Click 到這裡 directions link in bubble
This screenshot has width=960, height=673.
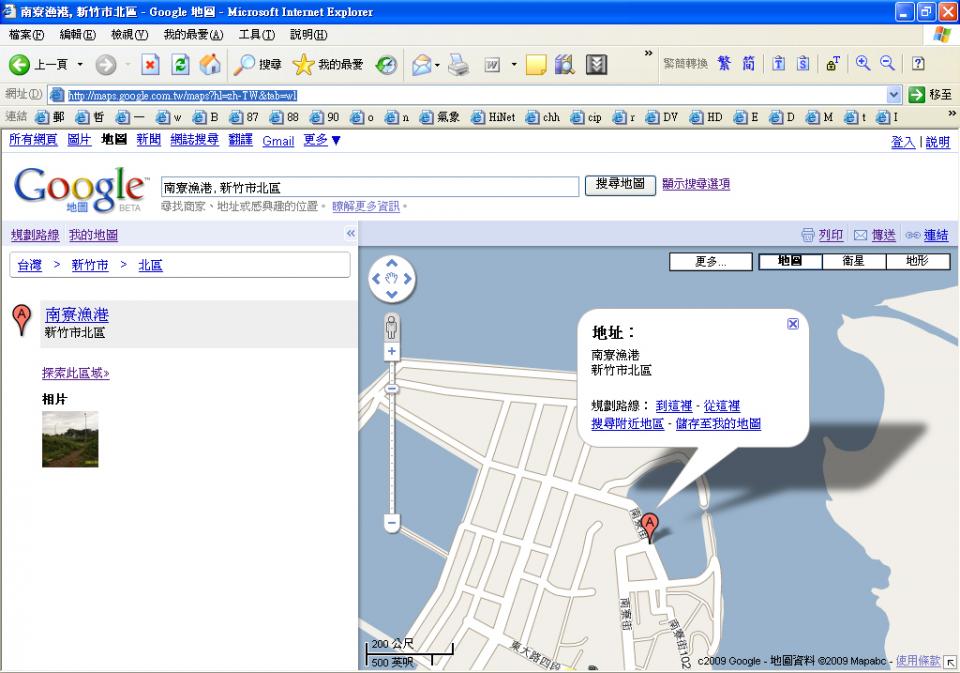pos(673,405)
